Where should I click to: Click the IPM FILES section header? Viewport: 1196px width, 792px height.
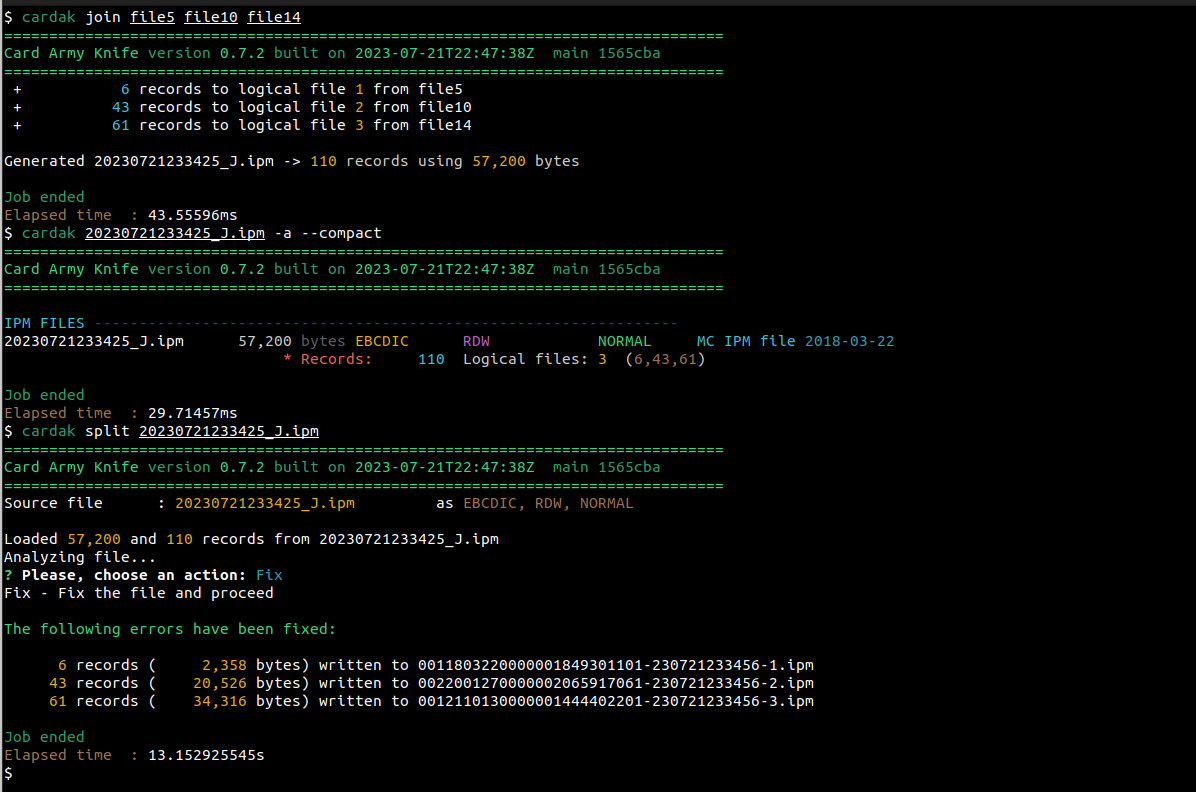click(x=44, y=323)
